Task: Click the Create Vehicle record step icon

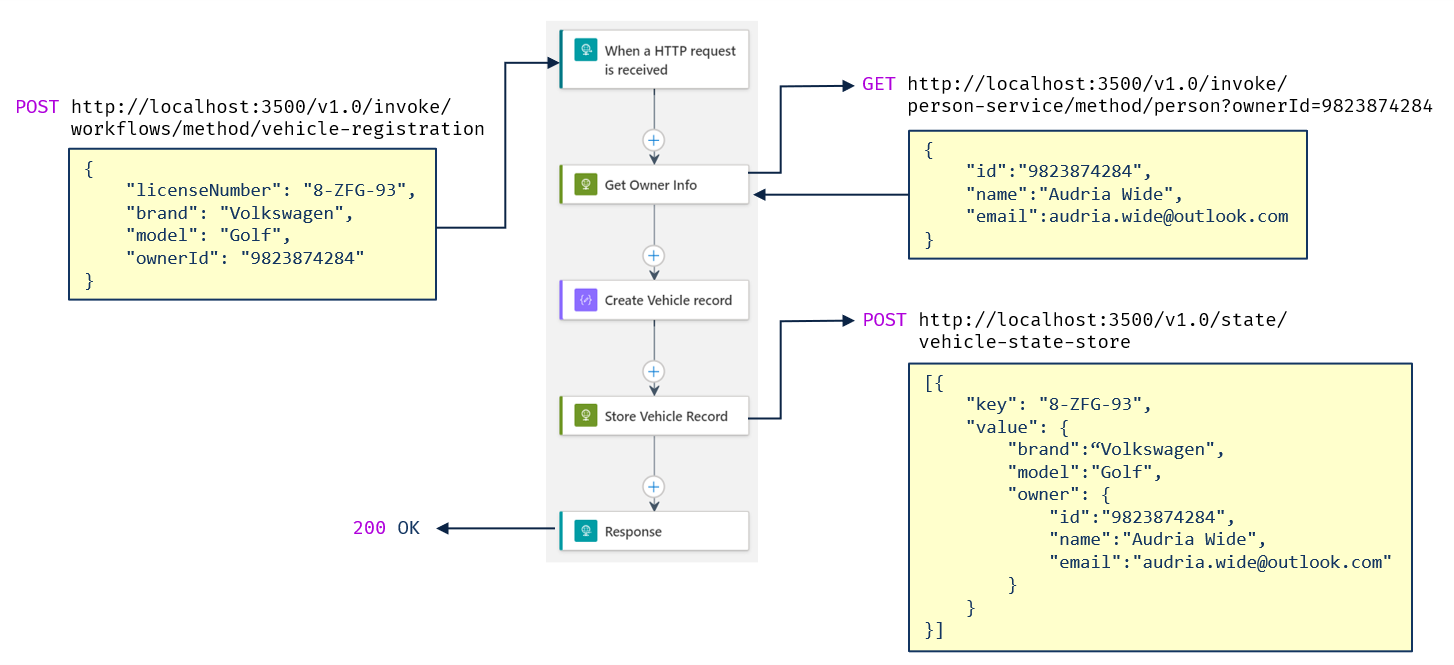Action: 585,300
